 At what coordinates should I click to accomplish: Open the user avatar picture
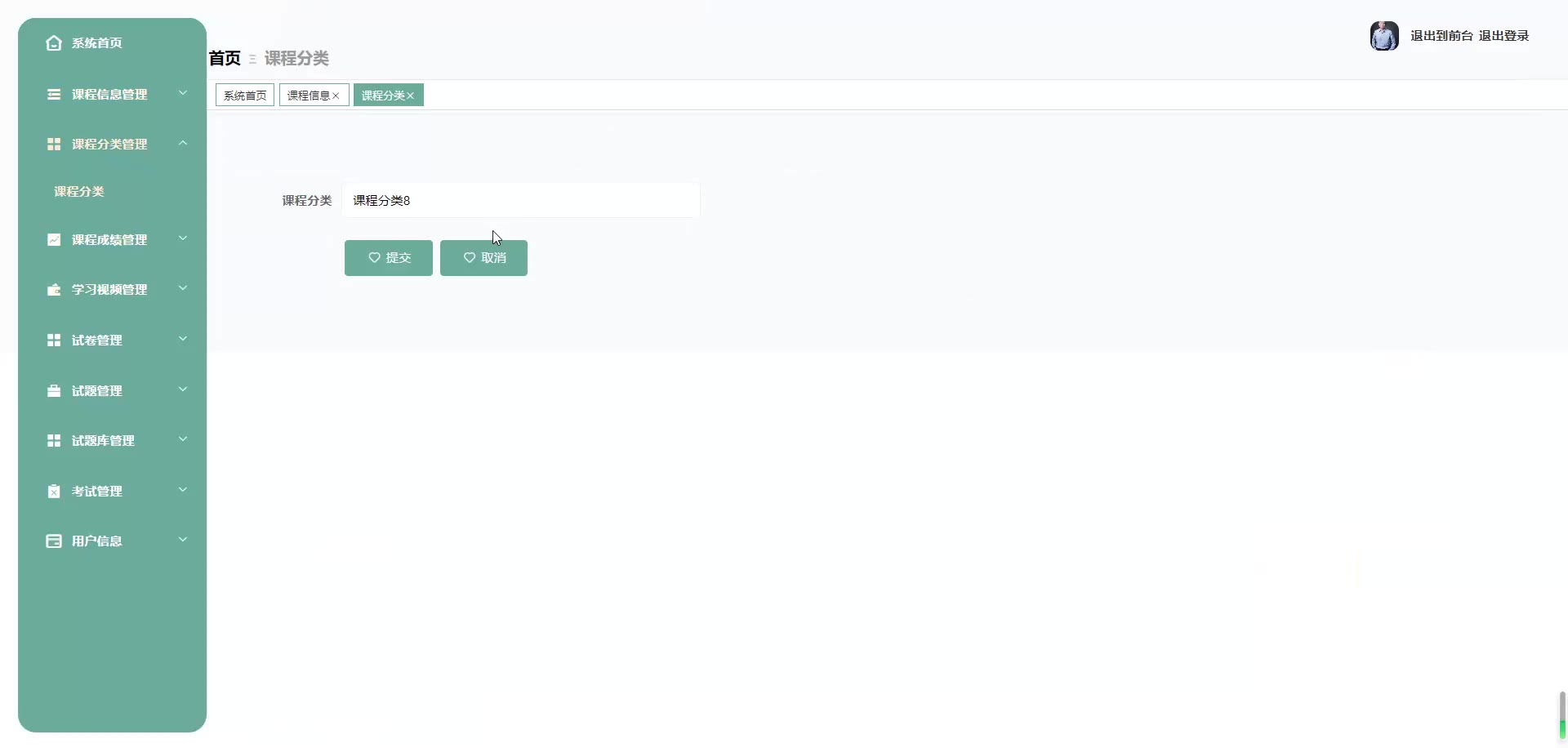pos(1384,36)
